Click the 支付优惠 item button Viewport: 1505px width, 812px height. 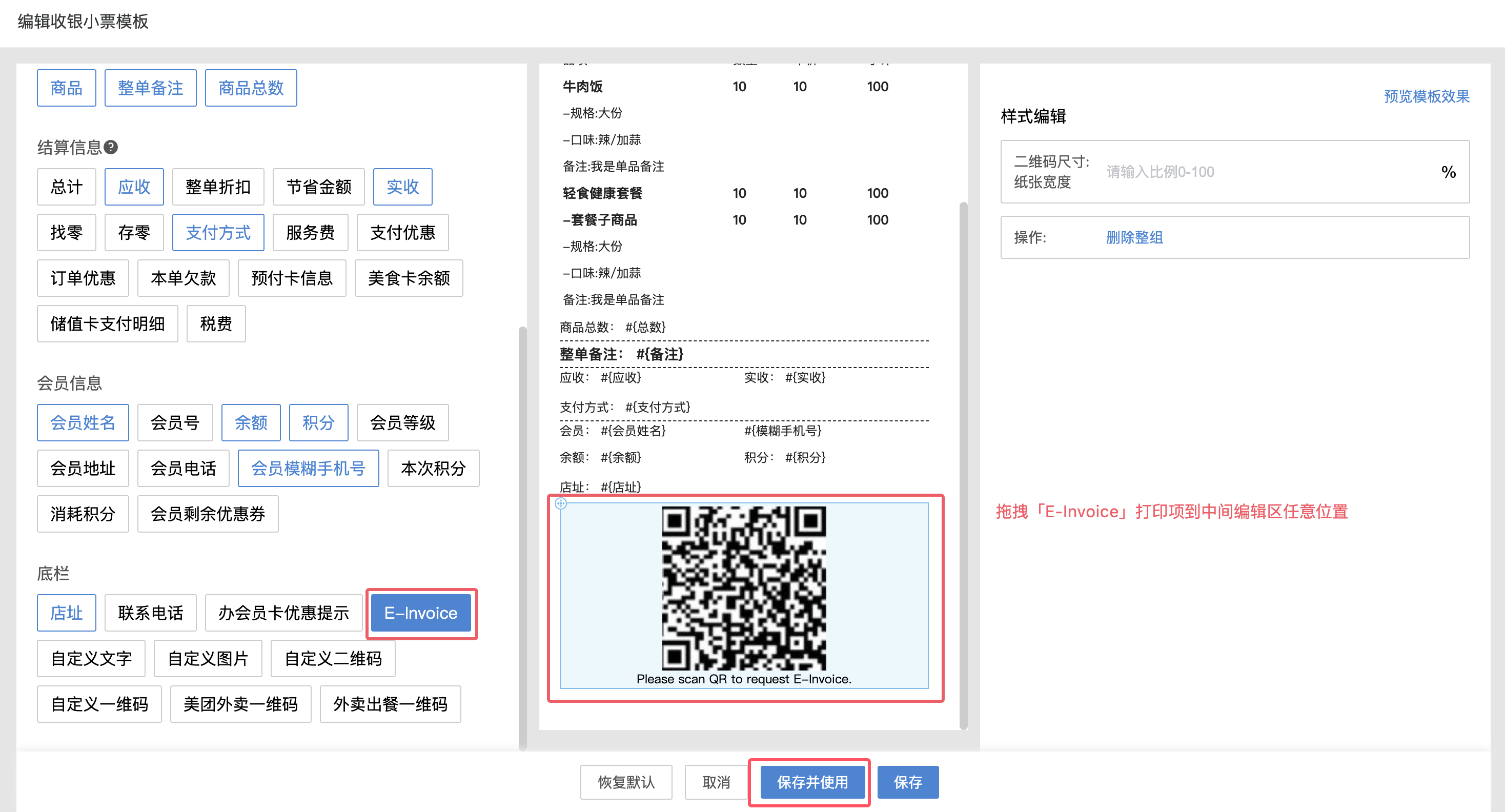point(403,233)
